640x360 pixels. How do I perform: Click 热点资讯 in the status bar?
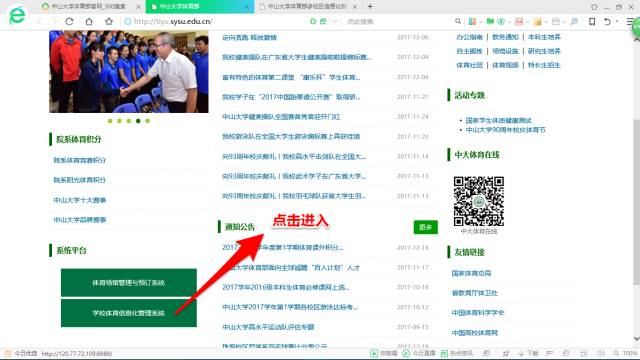pos(457,353)
